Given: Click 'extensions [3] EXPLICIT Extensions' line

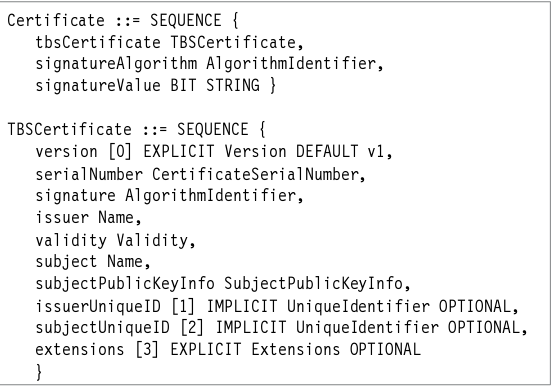Looking at the screenshot, I should point(228,349).
